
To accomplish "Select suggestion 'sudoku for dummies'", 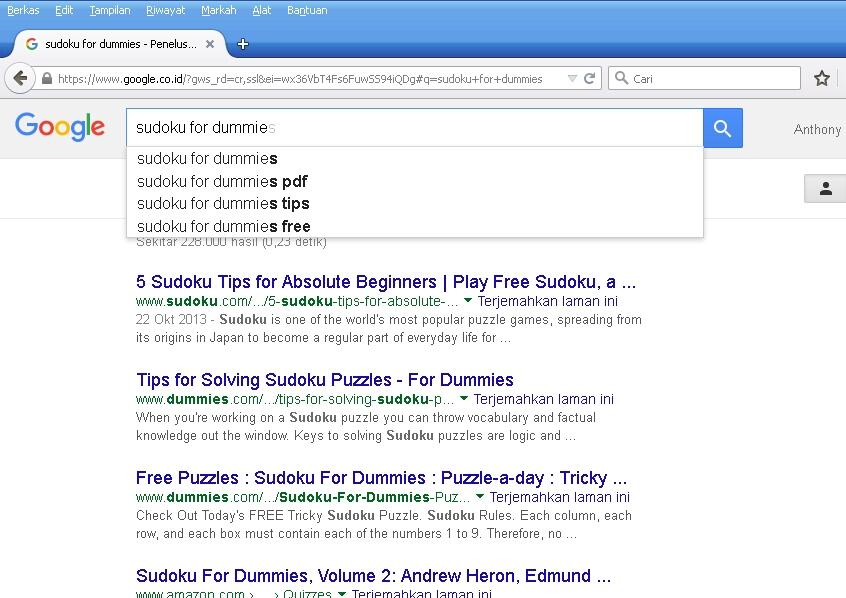I will (x=414, y=159).
